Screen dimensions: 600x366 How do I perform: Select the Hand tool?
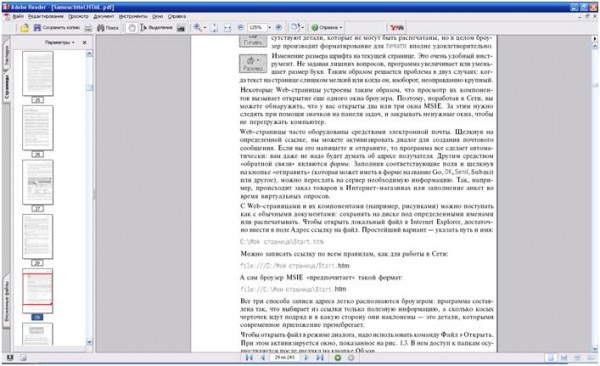click(131, 28)
